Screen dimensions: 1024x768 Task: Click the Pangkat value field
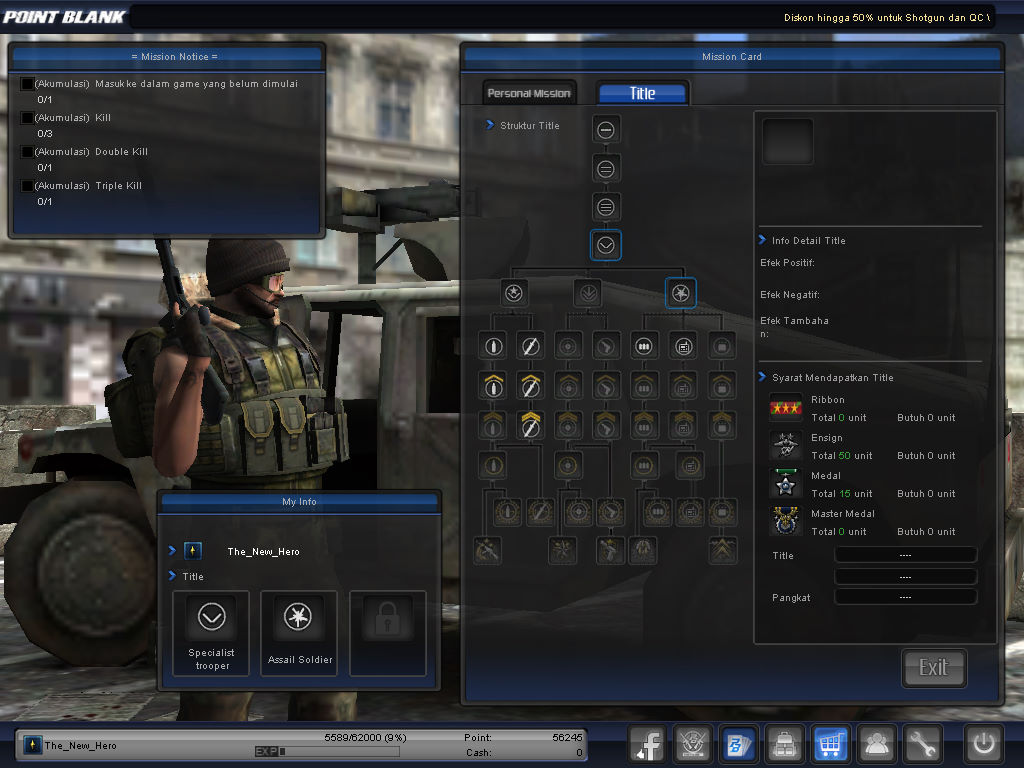(905, 597)
